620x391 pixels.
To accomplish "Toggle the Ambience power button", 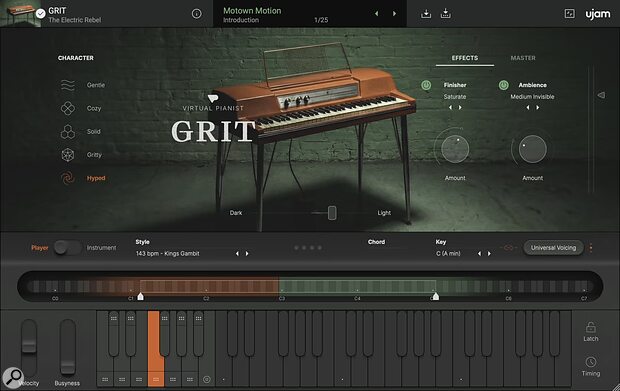I will tap(503, 85).
